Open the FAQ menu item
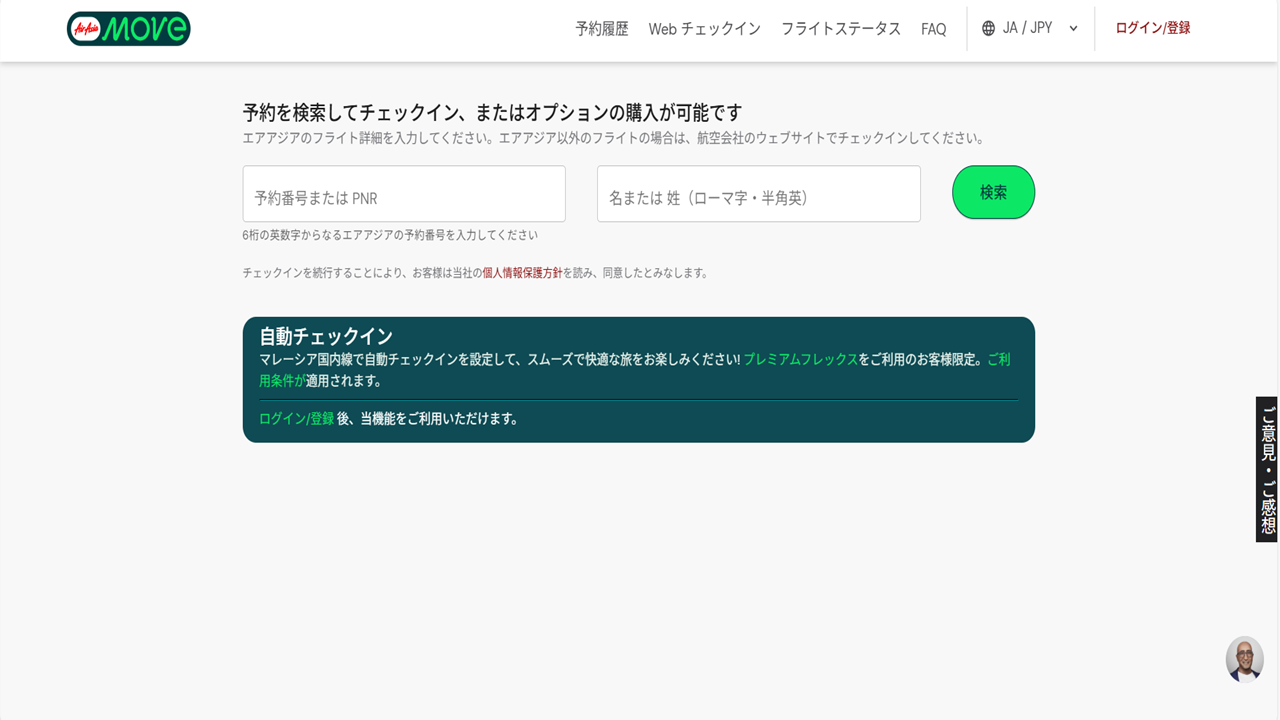 click(933, 29)
